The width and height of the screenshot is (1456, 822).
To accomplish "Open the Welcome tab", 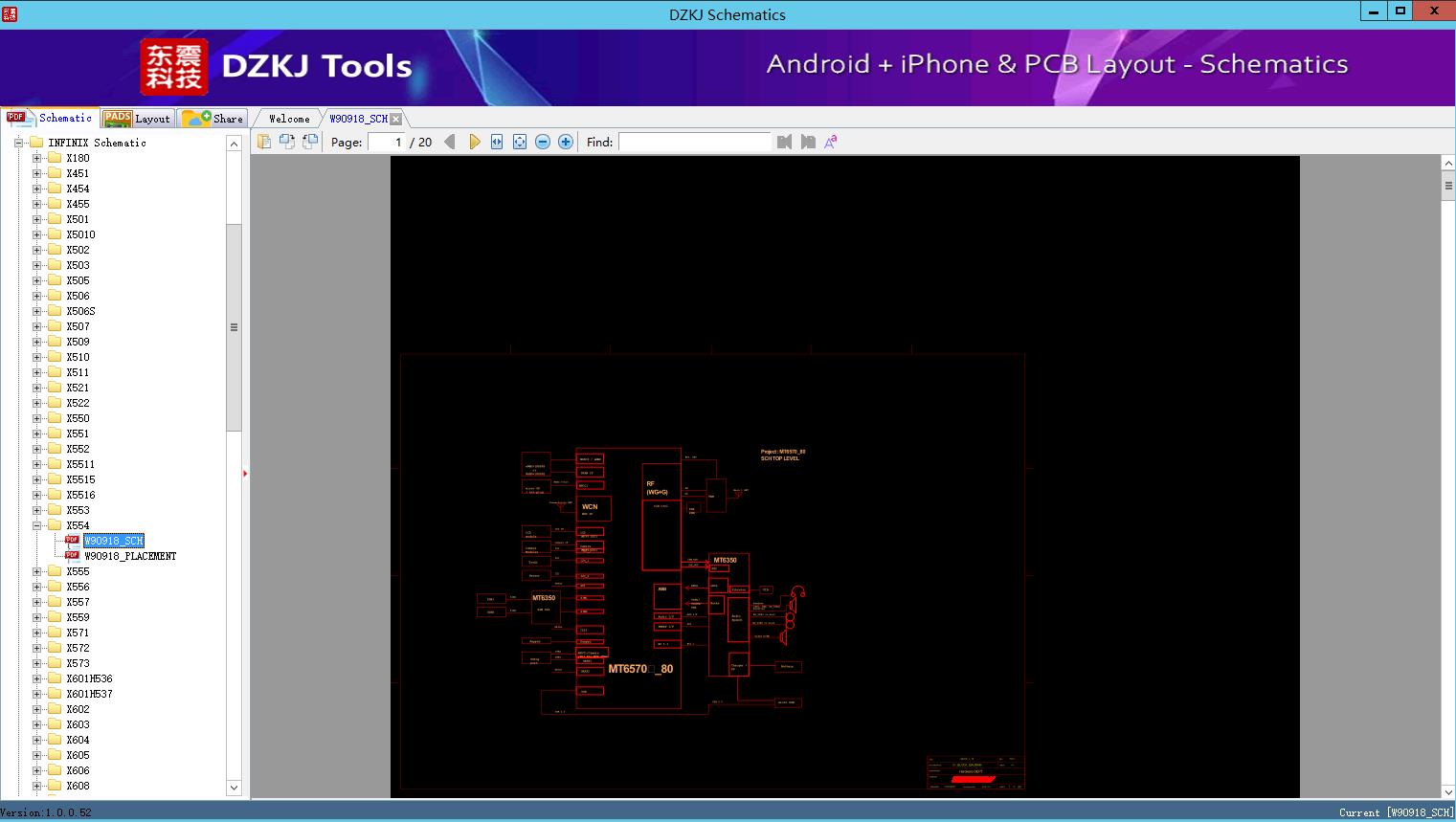I will click(x=289, y=119).
